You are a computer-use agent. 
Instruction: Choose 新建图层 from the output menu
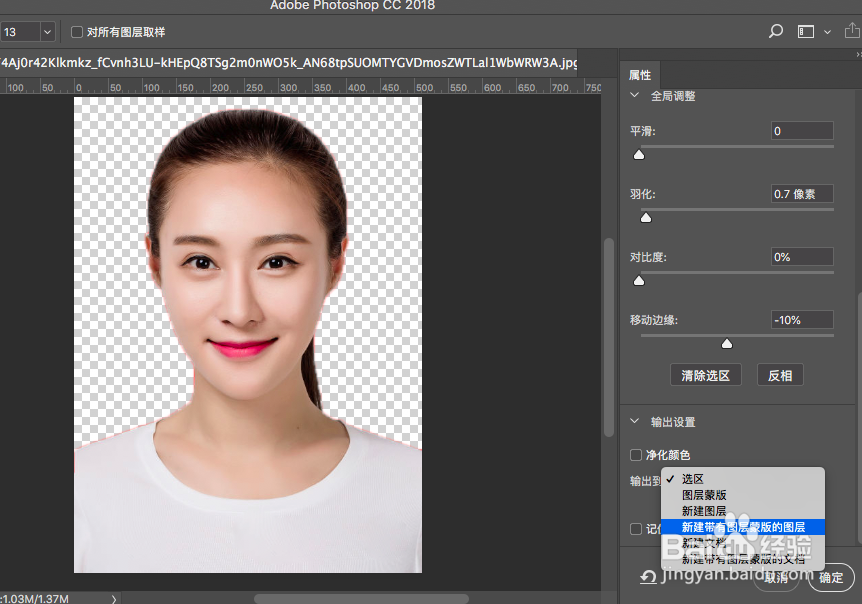point(743,511)
